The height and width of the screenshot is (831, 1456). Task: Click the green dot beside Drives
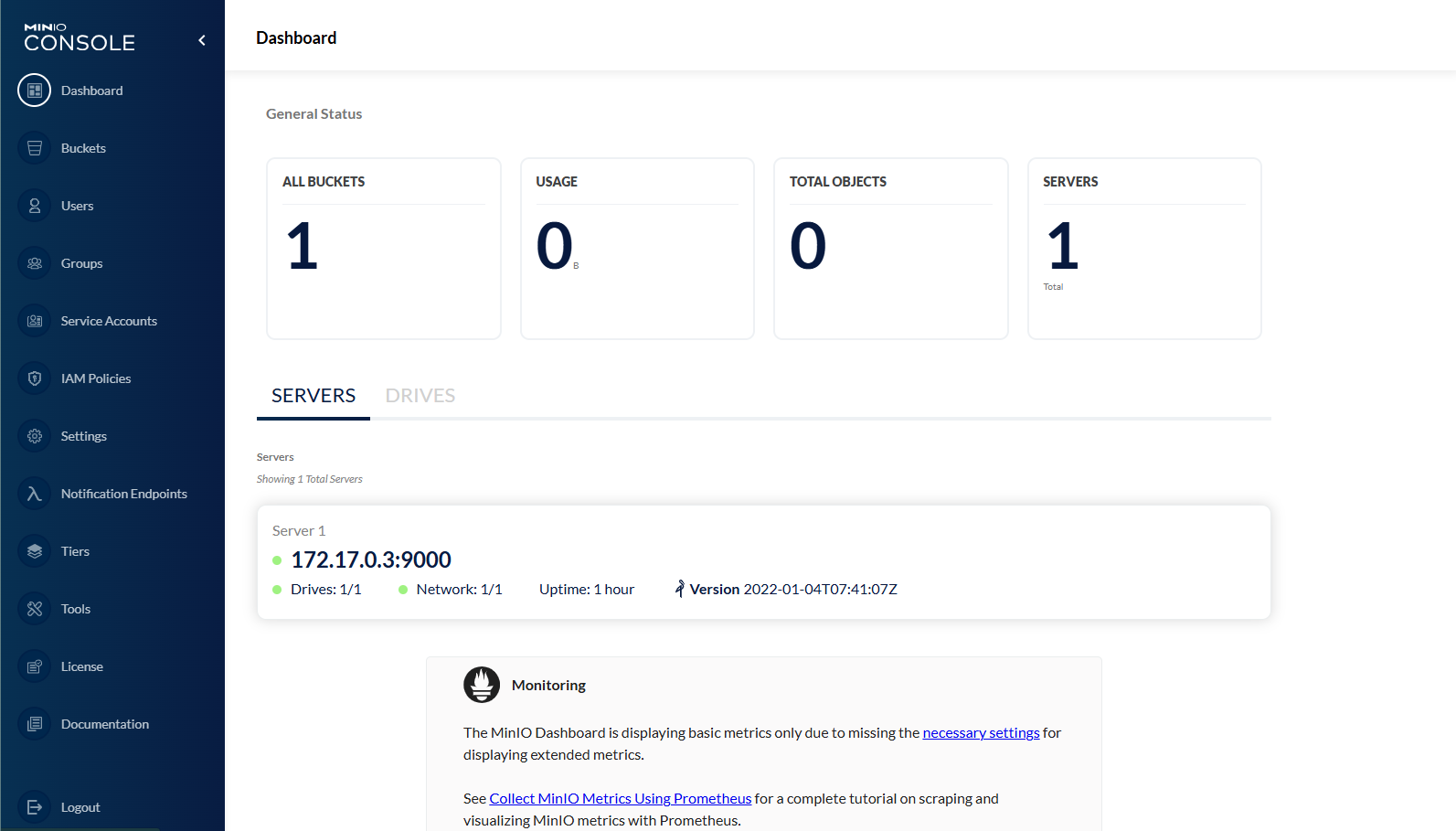click(277, 590)
